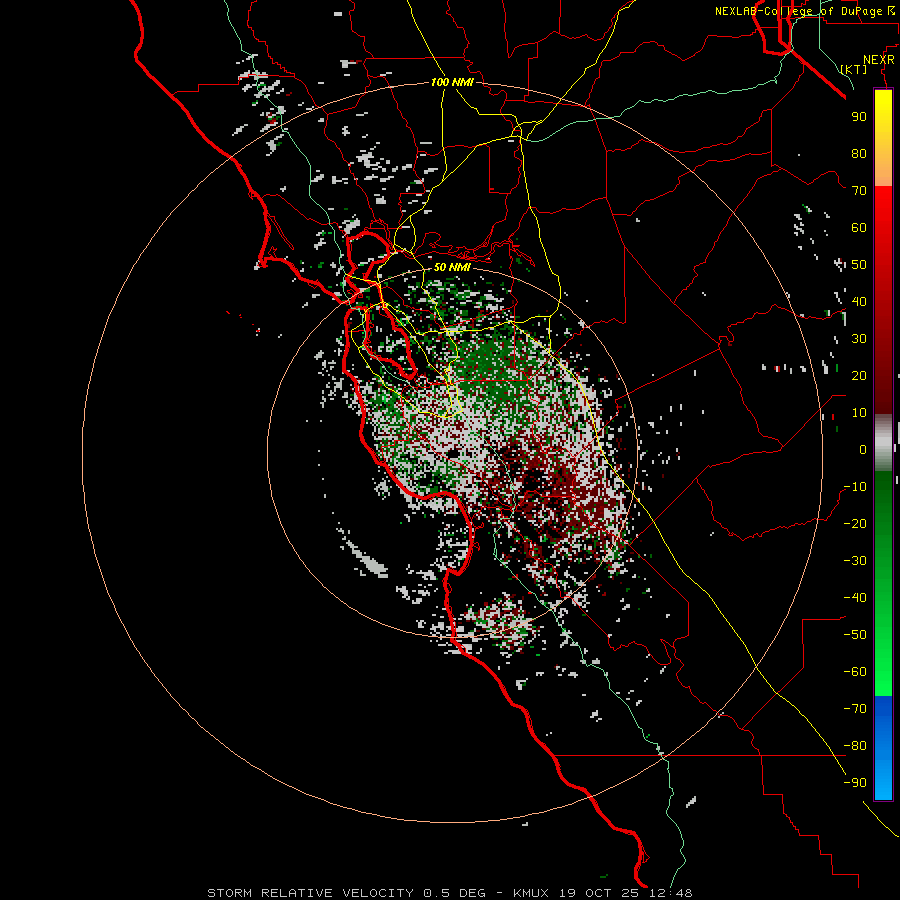Click the 0 scale label
The width and height of the screenshot is (900, 900).
pyautogui.click(x=863, y=450)
